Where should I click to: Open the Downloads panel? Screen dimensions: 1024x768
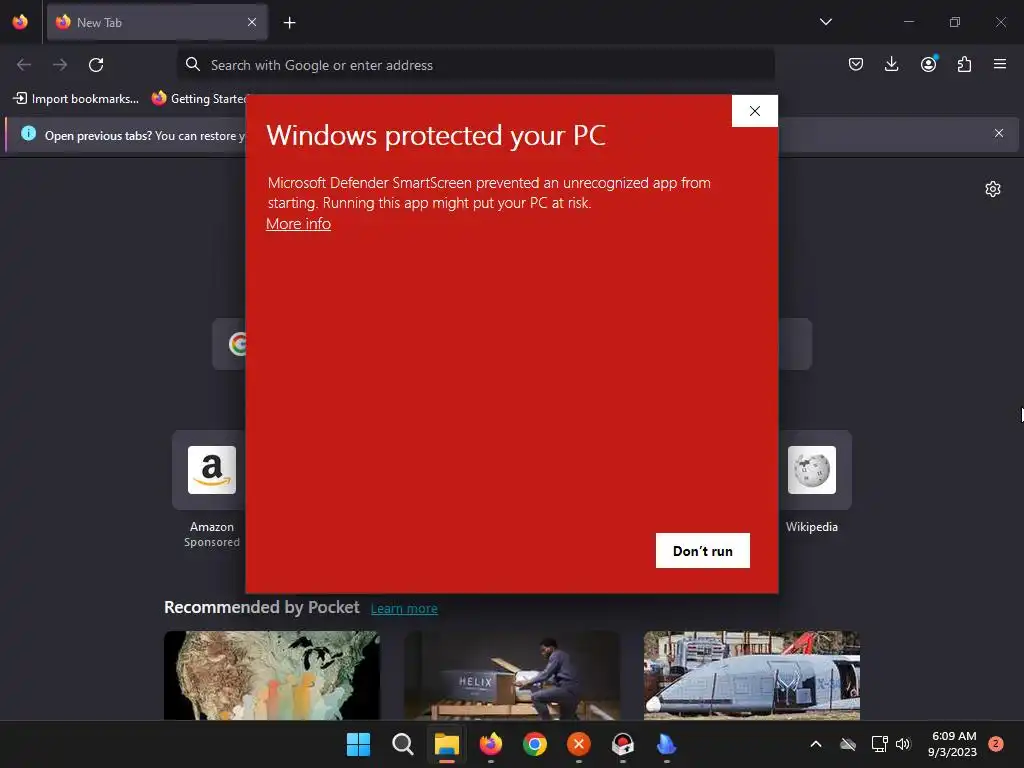pyautogui.click(x=891, y=64)
